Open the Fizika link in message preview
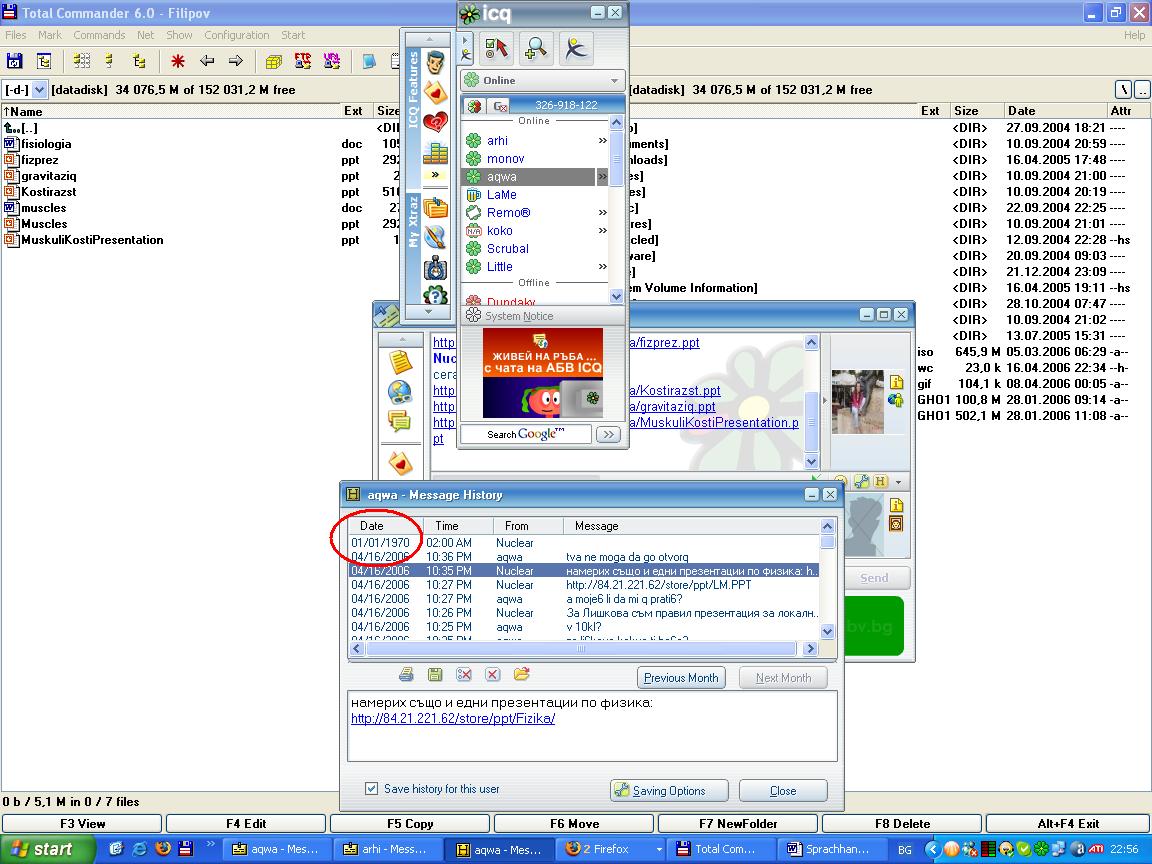 tap(453, 719)
